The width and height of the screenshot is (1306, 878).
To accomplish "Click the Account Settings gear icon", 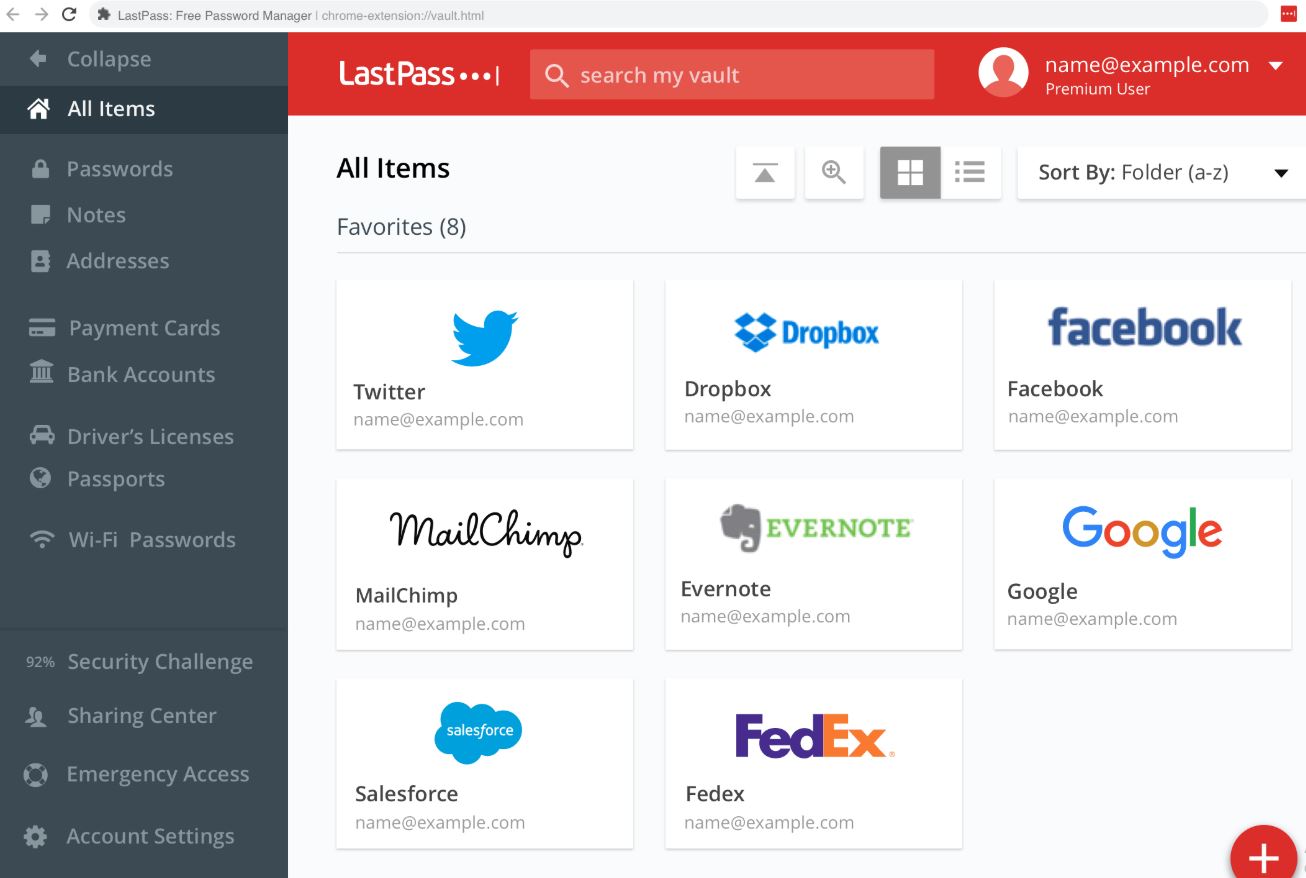I will coord(36,836).
